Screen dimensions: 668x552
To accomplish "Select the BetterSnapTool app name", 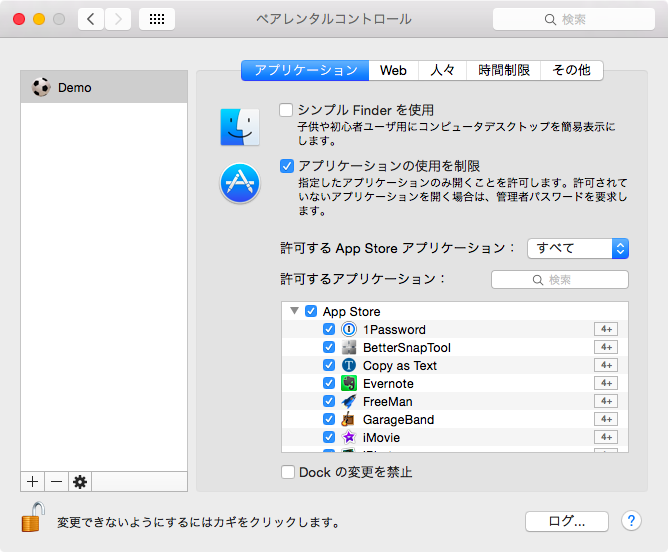I will (407, 348).
